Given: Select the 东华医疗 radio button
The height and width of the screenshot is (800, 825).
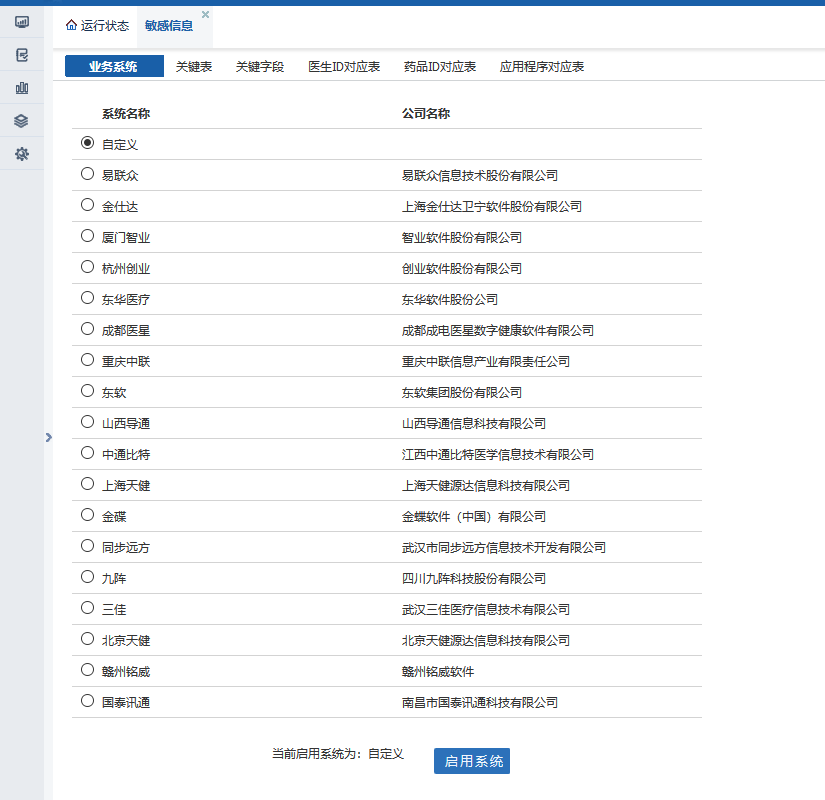Looking at the screenshot, I should point(87,298).
